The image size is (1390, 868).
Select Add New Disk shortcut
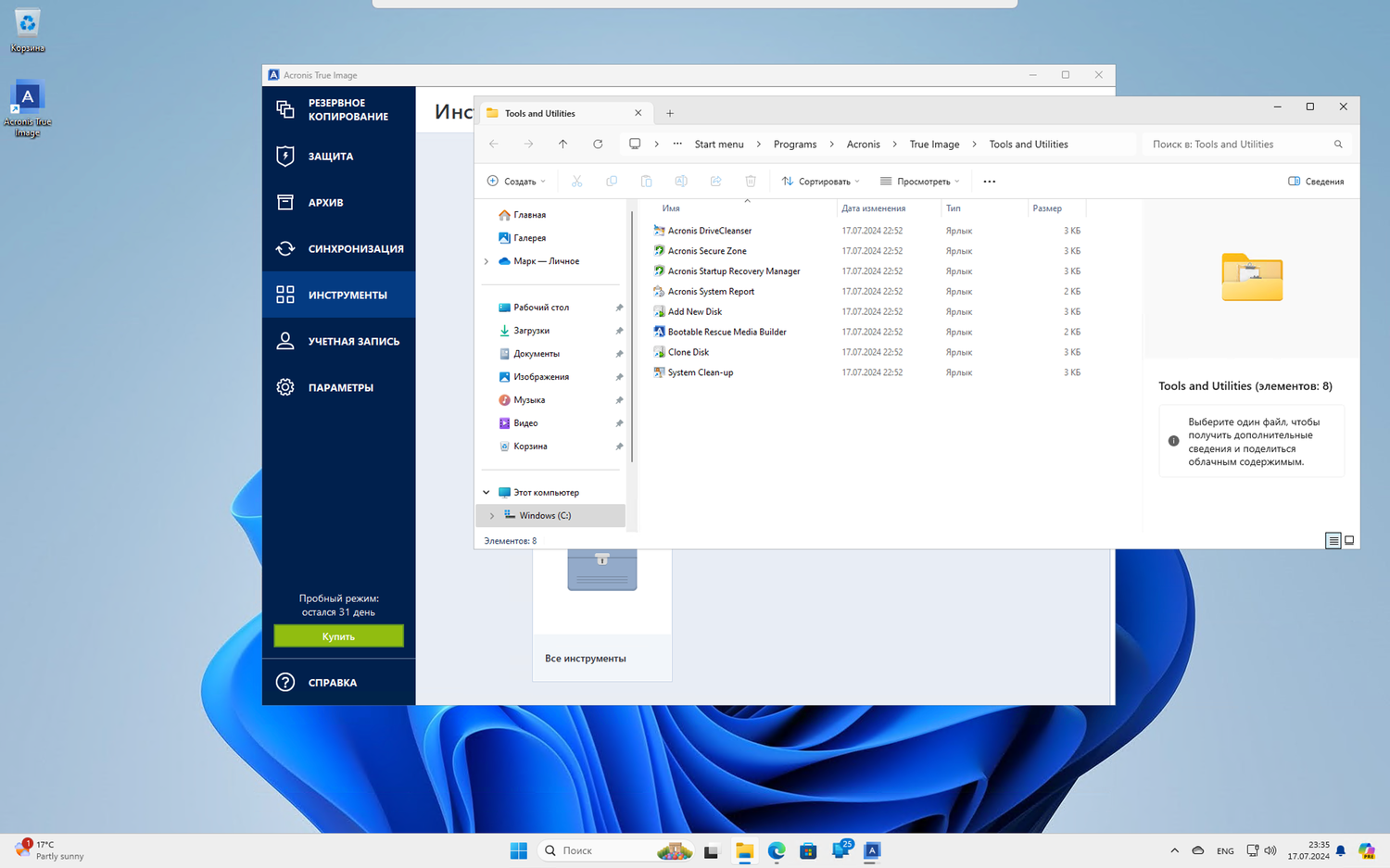[694, 312]
